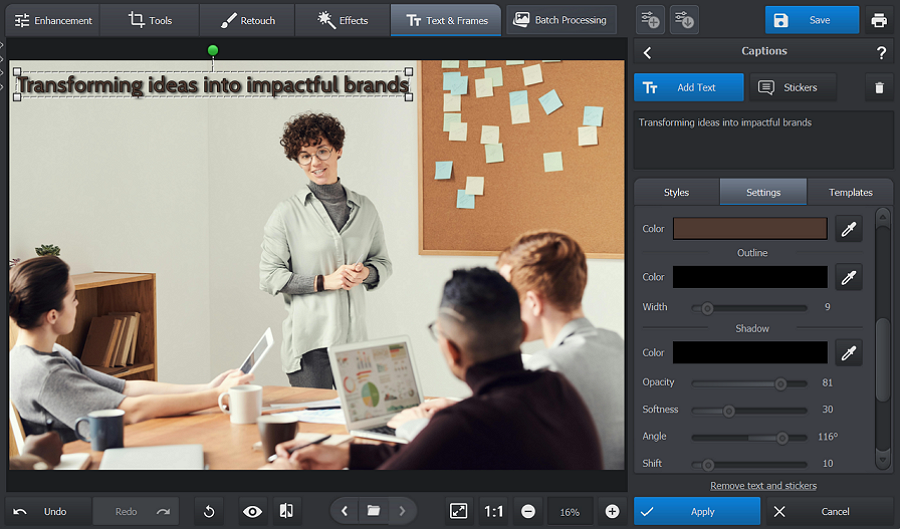Screen dimensions: 900x529
Task: Click the fit-to-screen icon
Action: point(459,511)
